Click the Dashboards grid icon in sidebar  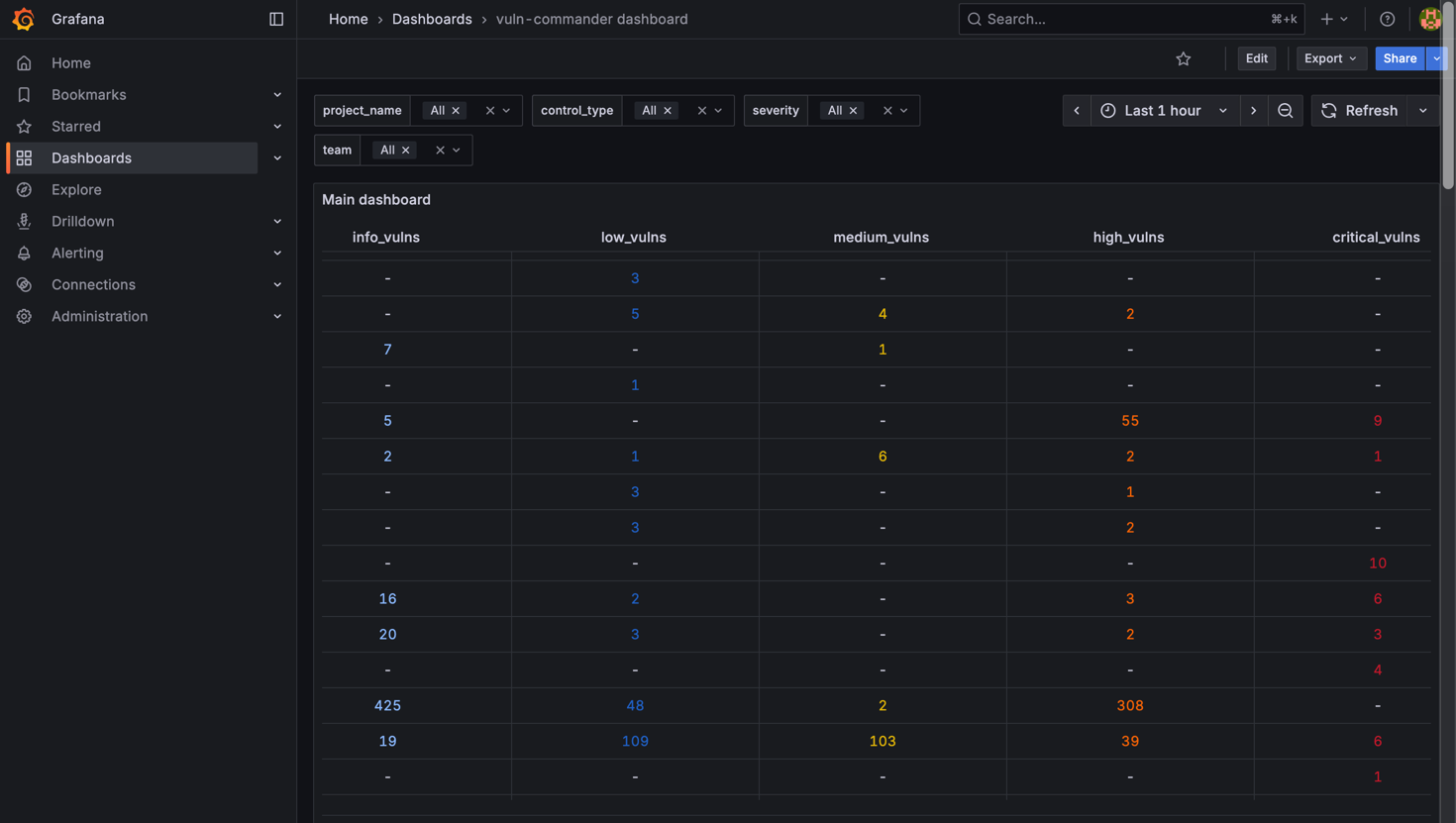click(24, 158)
